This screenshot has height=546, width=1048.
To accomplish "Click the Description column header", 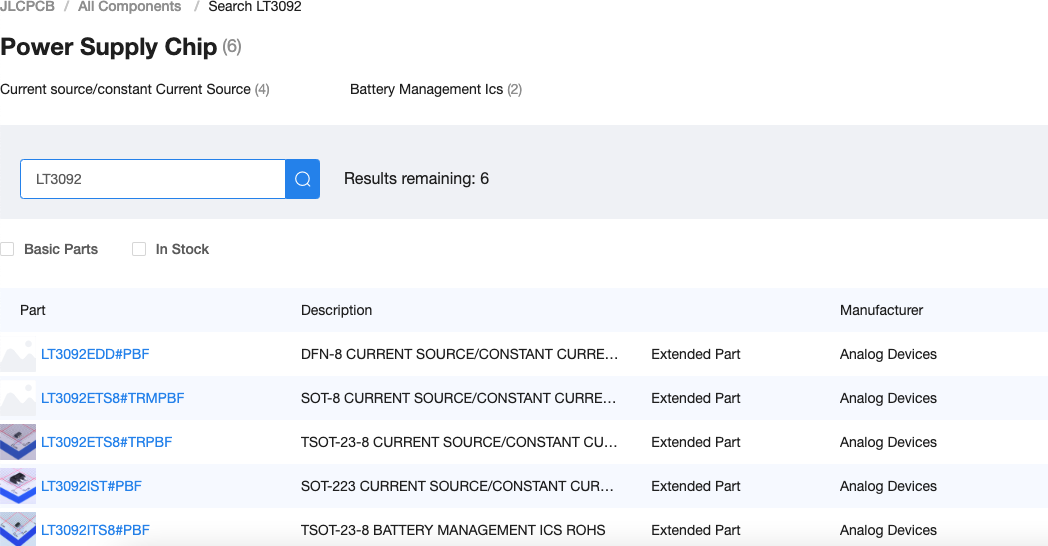I will (x=336, y=310).
